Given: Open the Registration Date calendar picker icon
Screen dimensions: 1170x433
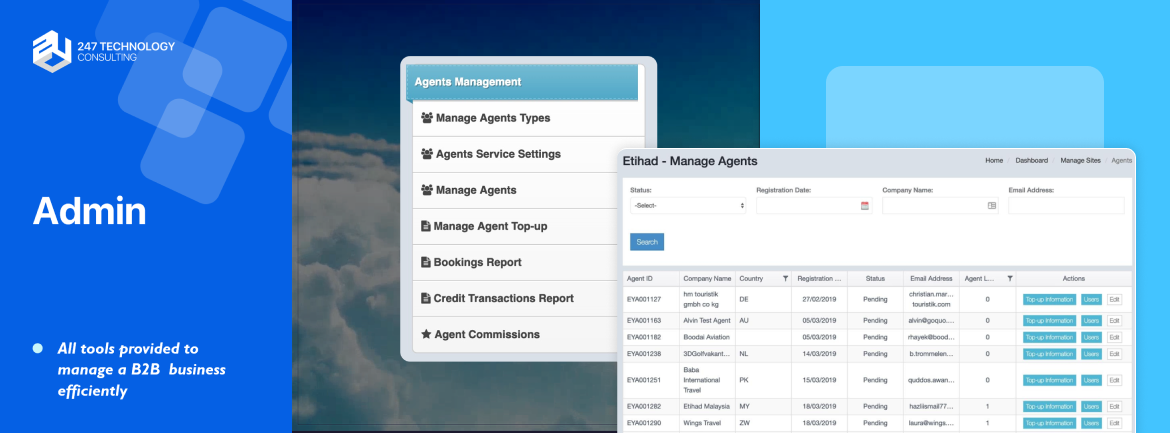Looking at the screenshot, I should pyautogui.click(x=865, y=205).
